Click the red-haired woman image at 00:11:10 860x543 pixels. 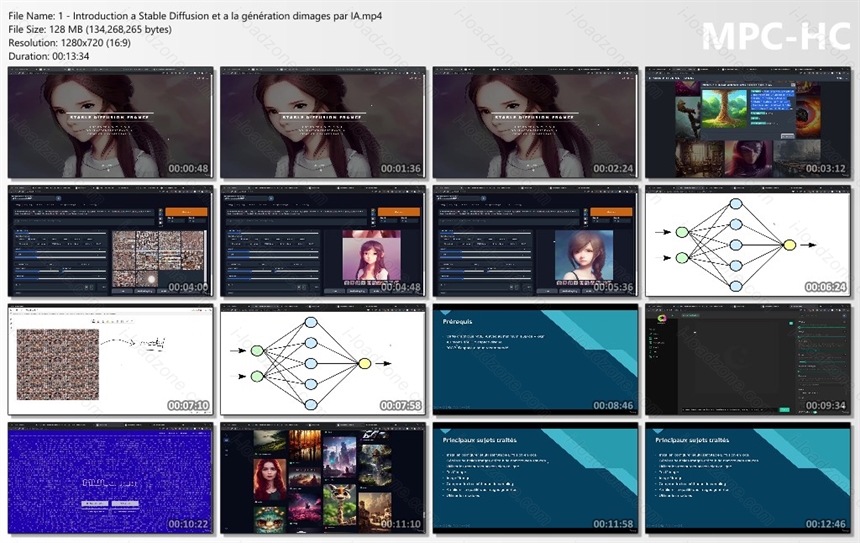point(270,479)
